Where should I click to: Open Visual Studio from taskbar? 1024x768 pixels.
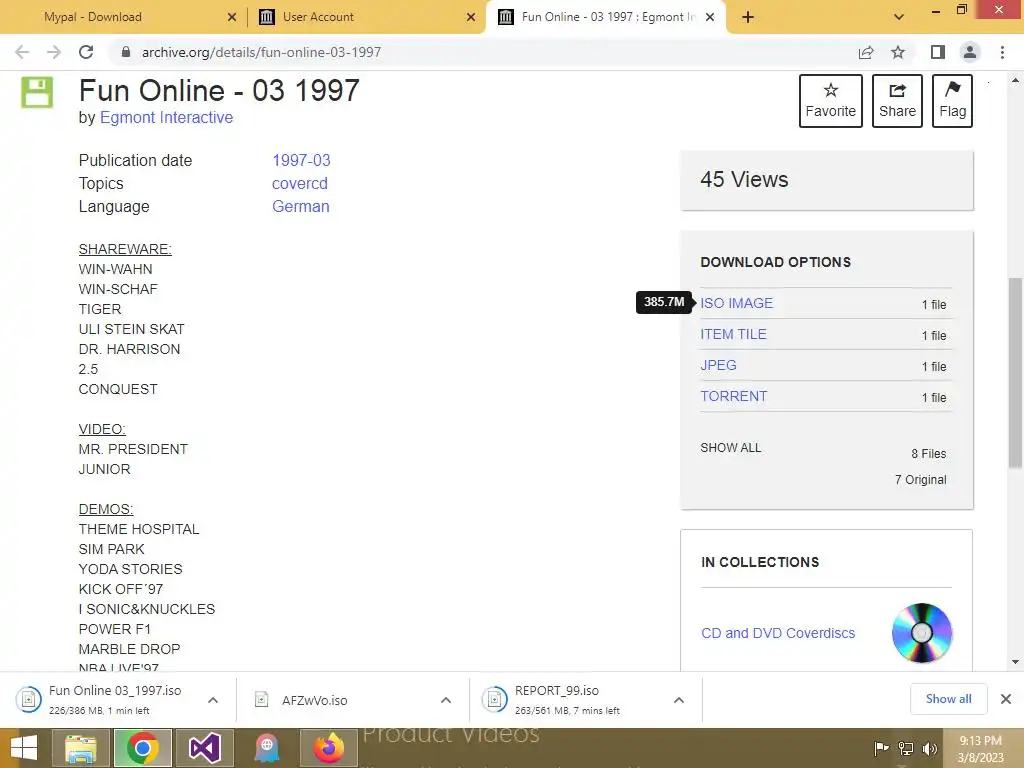(204, 748)
